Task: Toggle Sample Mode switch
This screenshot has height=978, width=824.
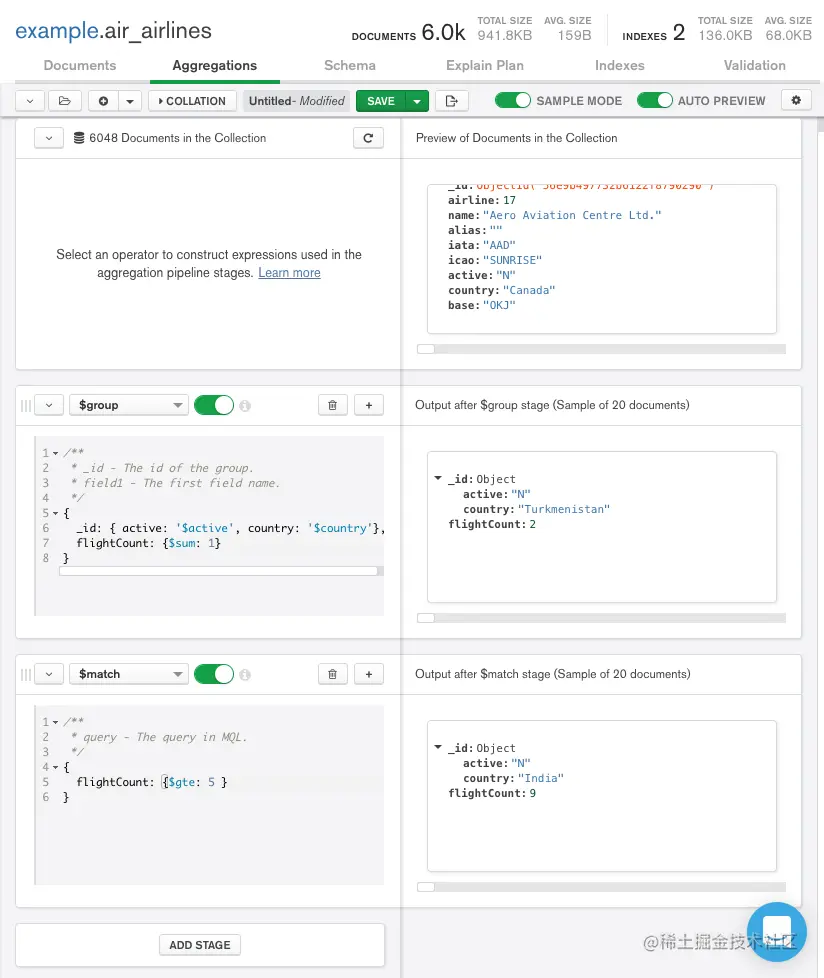Action: click(x=513, y=100)
